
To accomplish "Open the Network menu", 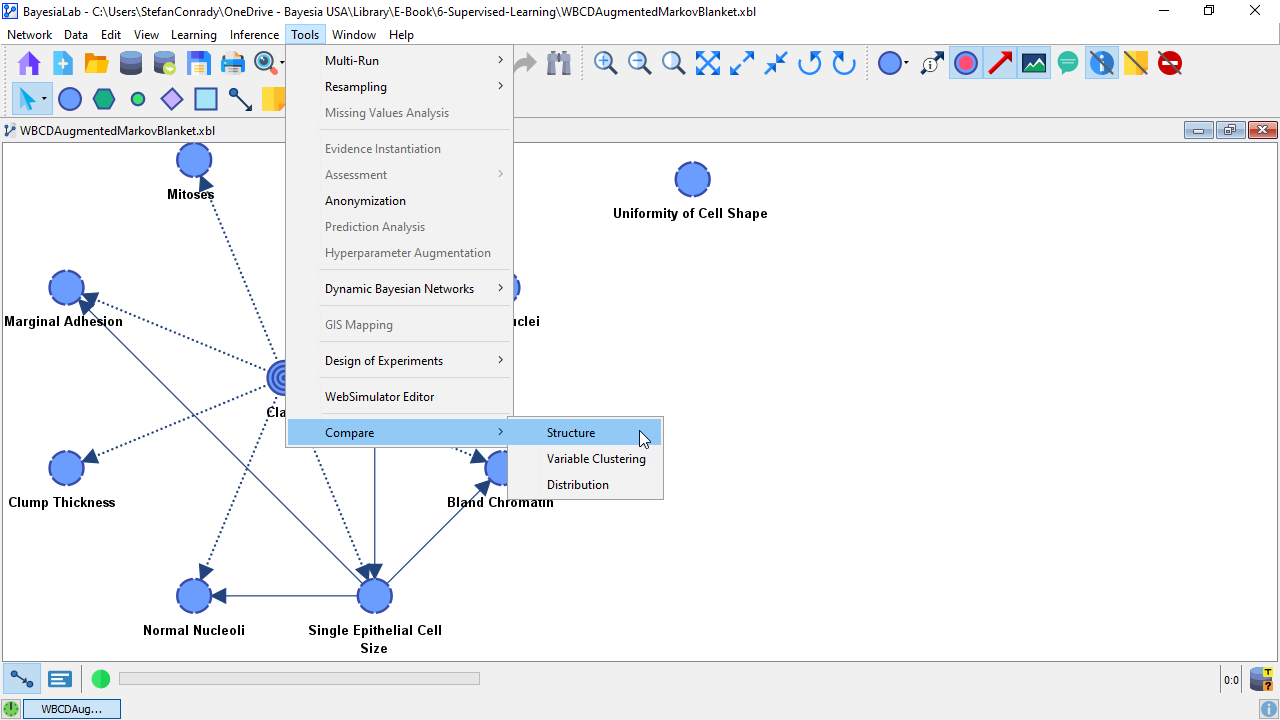I will (29, 35).
